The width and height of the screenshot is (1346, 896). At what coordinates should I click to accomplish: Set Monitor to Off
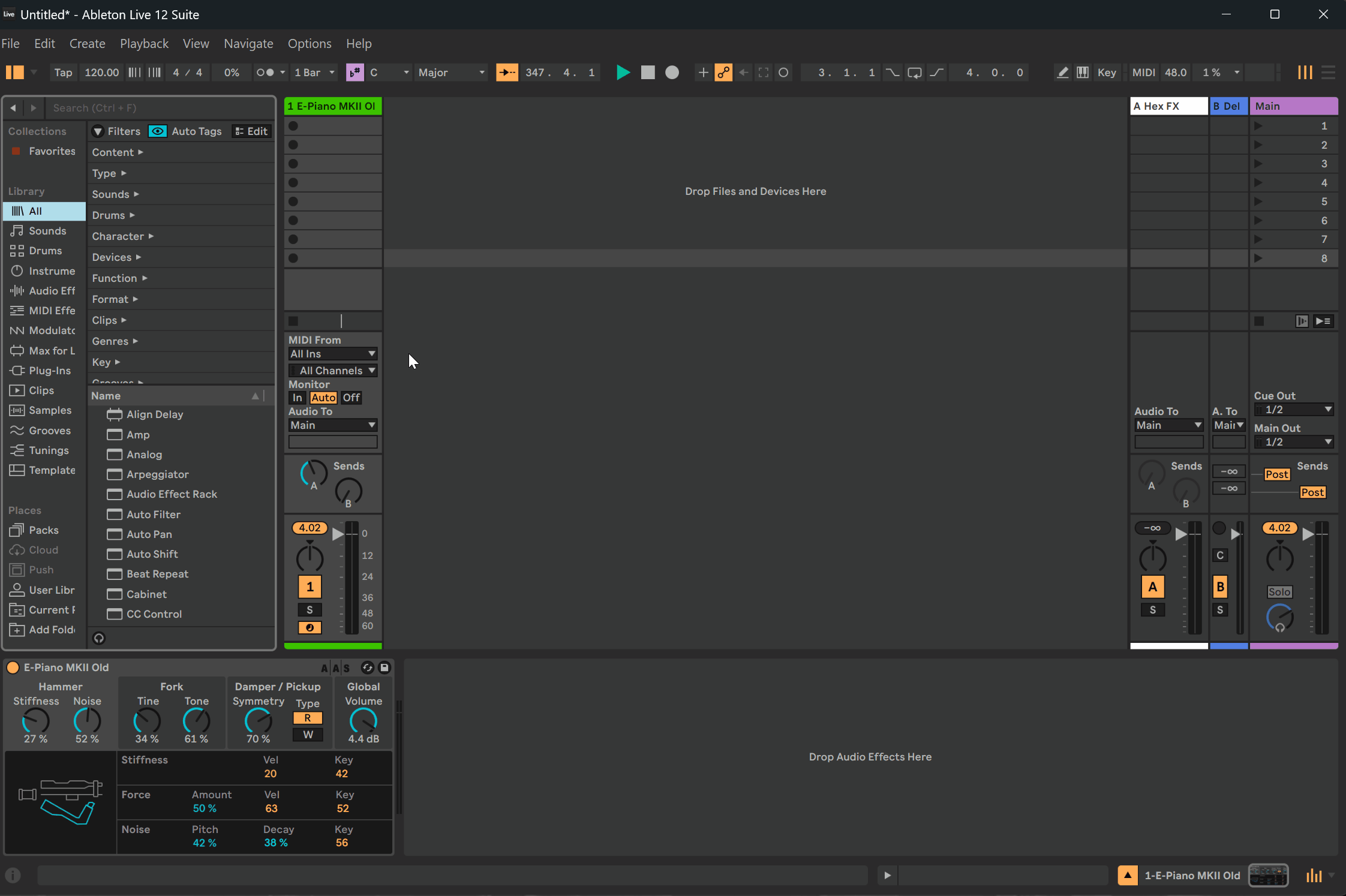pyautogui.click(x=351, y=398)
